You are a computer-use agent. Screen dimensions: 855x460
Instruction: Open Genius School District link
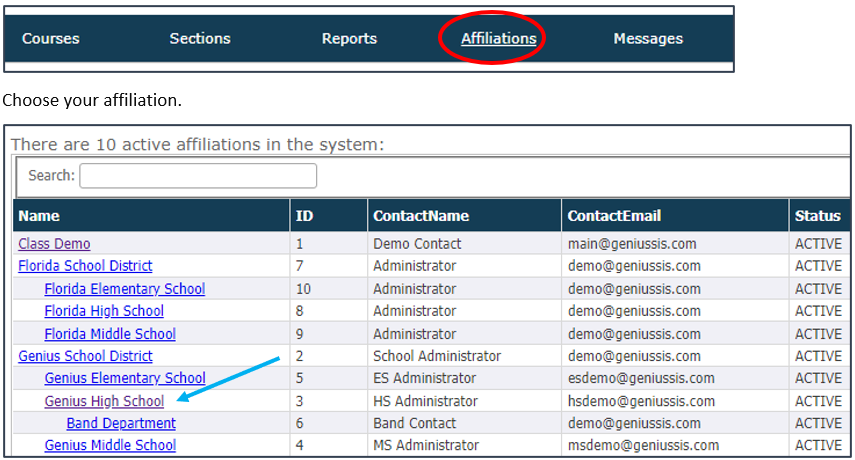coord(85,356)
